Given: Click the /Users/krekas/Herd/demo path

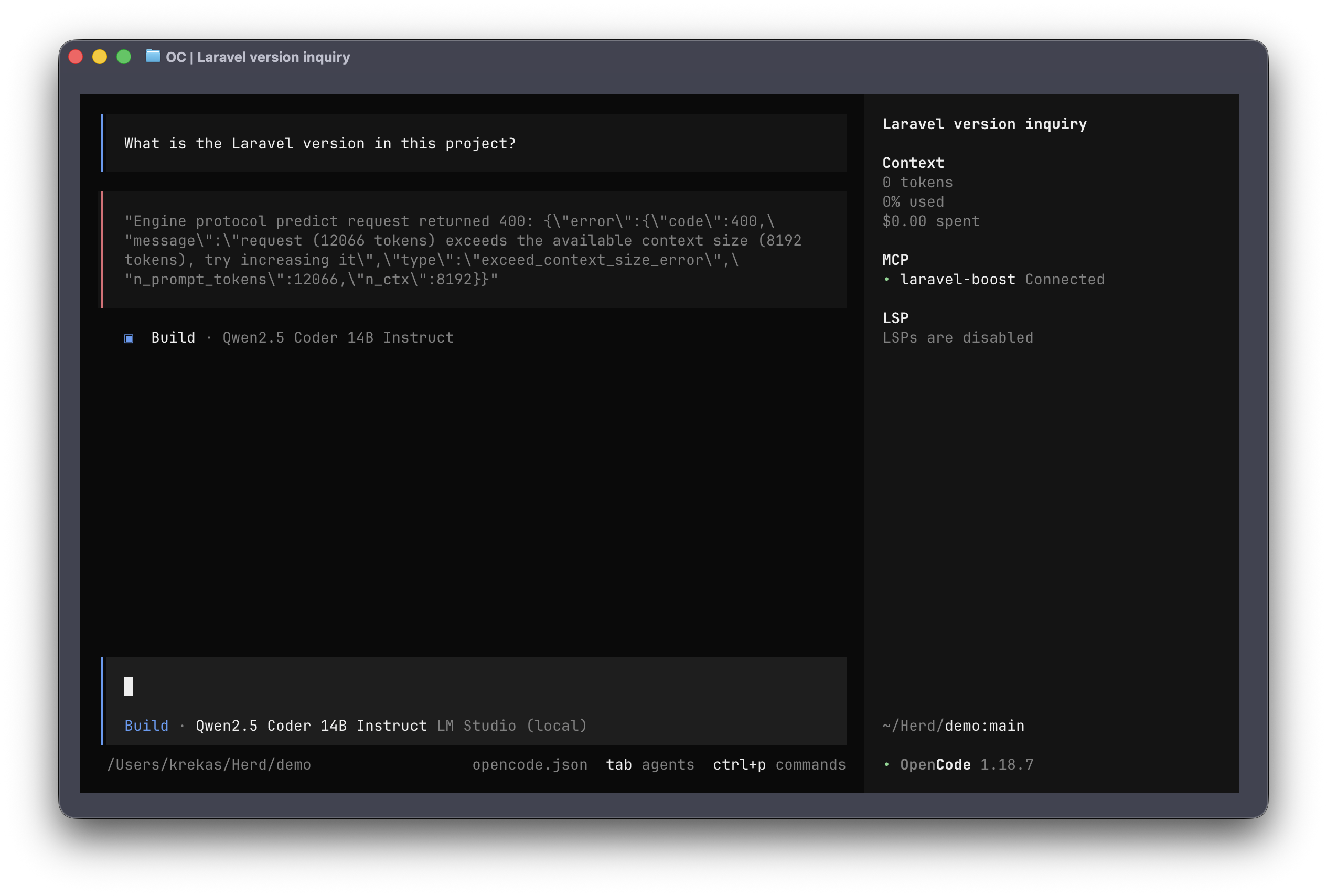Looking at the screenshot, I should (x=209, y=765).
